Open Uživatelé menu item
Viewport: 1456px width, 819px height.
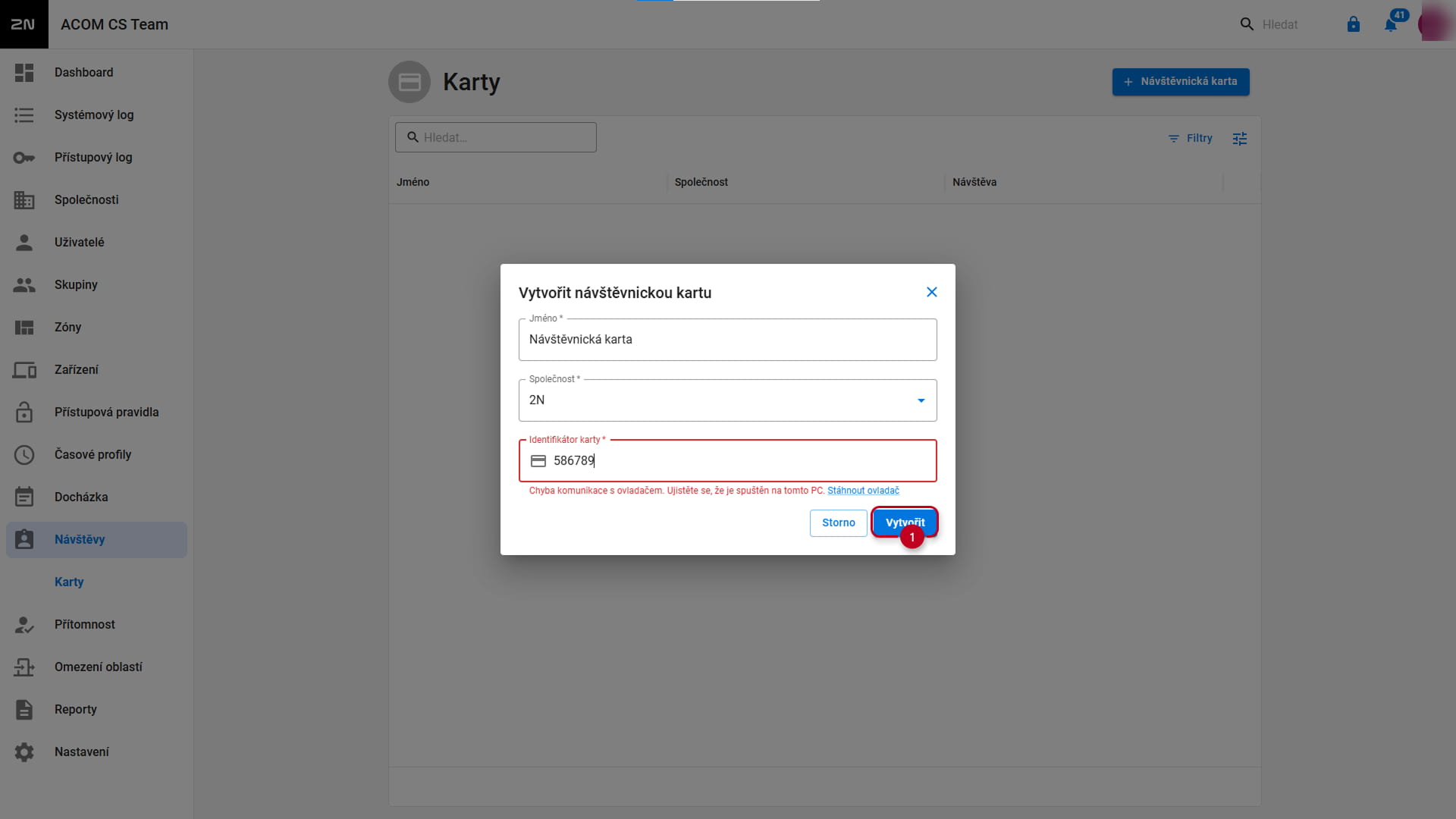[x=97, y=243]
